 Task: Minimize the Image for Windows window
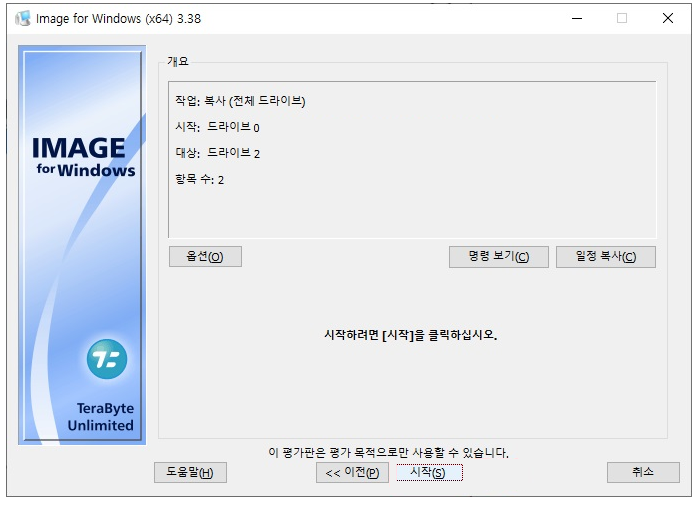577,18
